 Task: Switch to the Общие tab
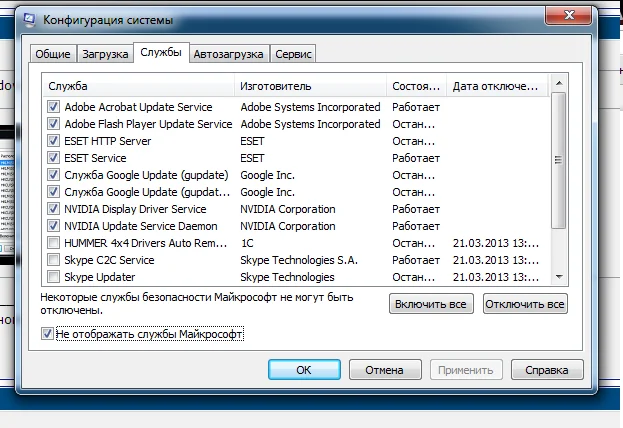coord(51,54)
